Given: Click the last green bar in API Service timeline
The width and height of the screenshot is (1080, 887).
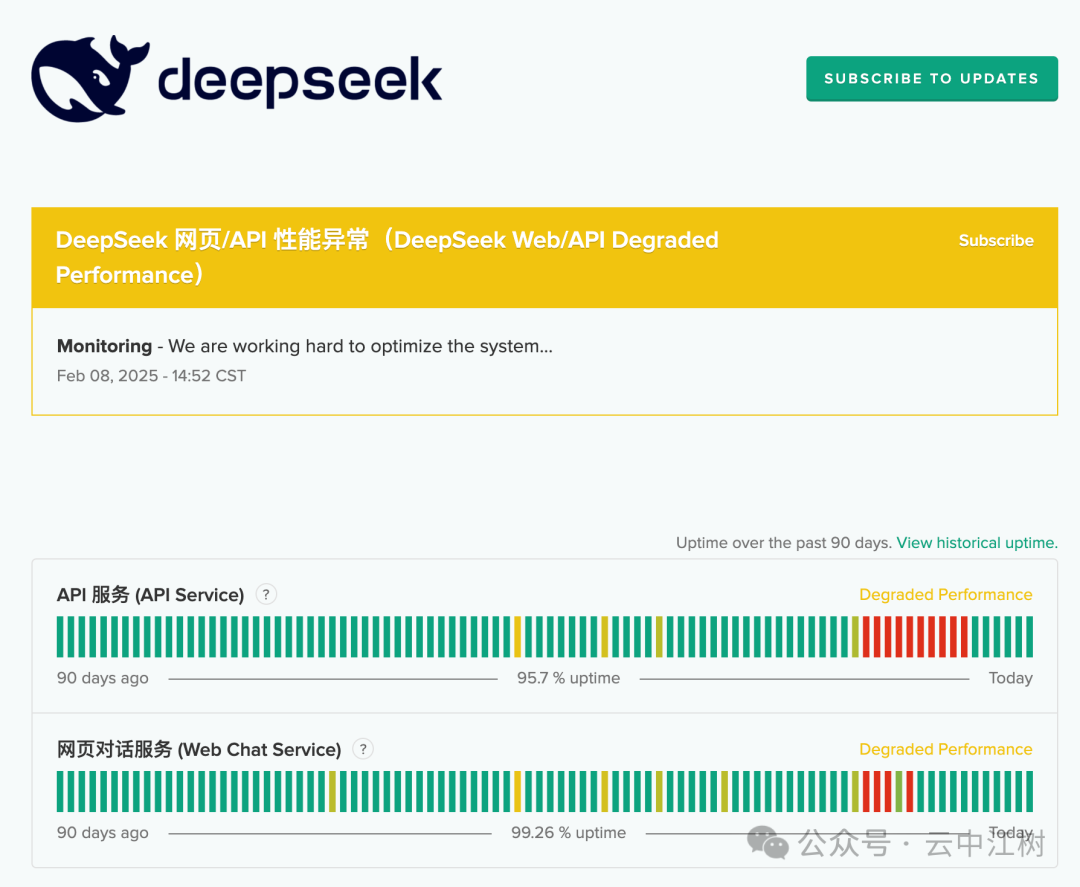Looking at the screenshot, I should 1030,637.
